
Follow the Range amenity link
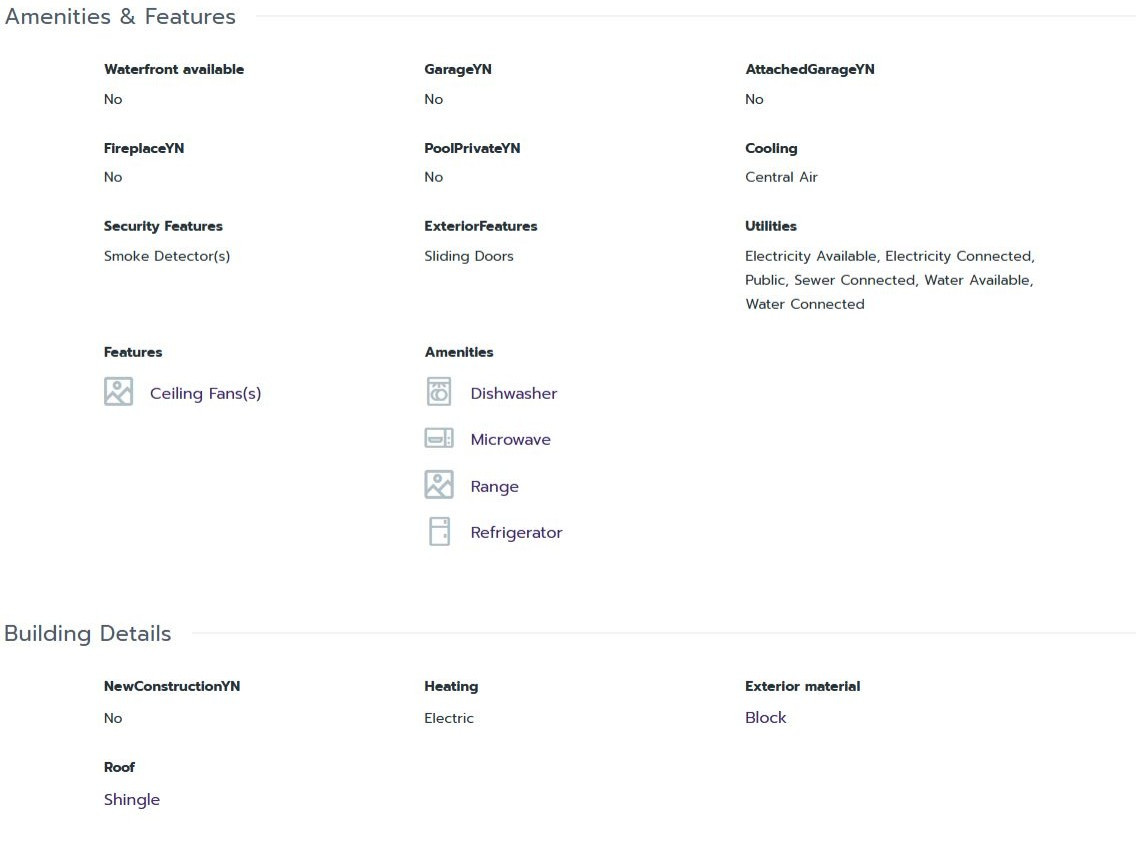(x=494, y=487)
